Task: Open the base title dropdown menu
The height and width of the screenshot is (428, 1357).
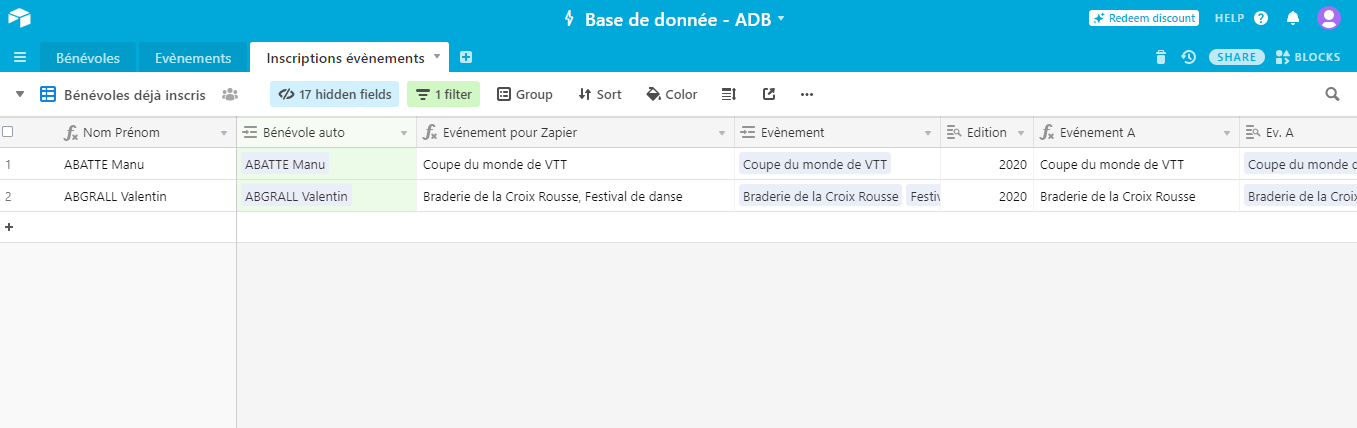Action: (x=780, y=19)
